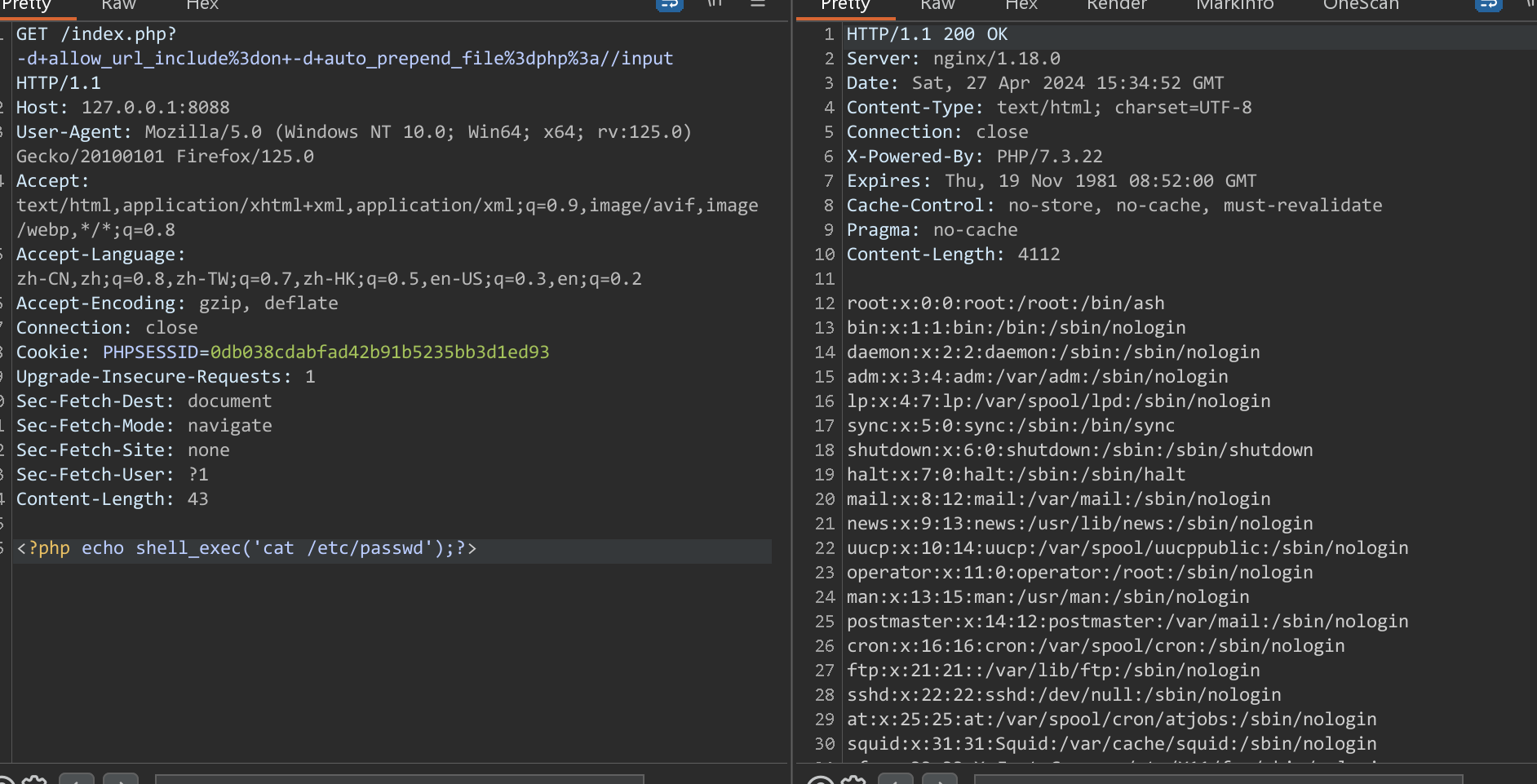Click the Gecko/20100101 Firefox/125.0 text
This screenshot has width=1537, height=784.
coord(165,157)
